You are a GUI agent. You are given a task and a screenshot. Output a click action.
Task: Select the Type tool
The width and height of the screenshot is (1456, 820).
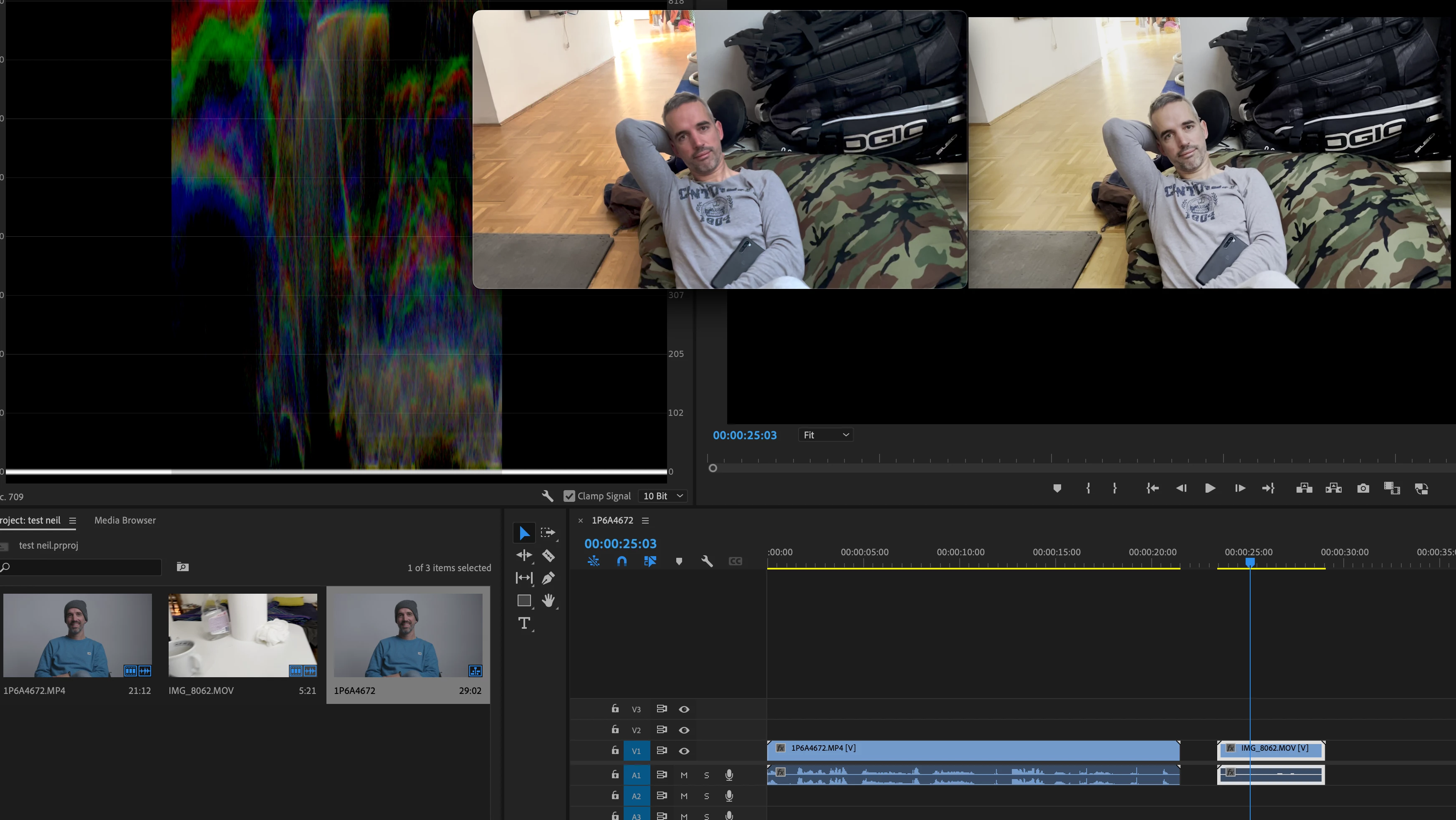coord(524,623)
